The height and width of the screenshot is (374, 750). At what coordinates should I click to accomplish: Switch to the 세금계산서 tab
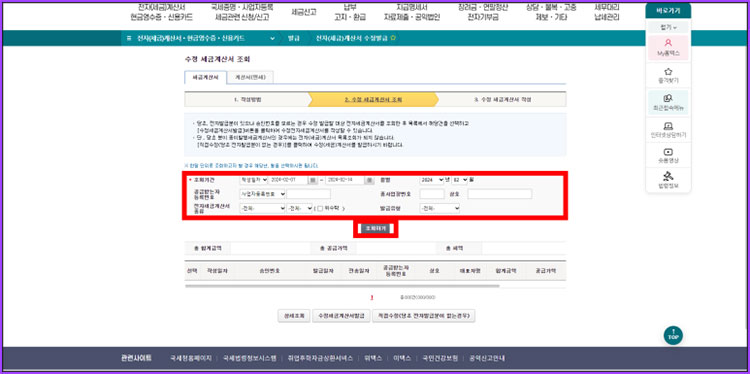205,77
